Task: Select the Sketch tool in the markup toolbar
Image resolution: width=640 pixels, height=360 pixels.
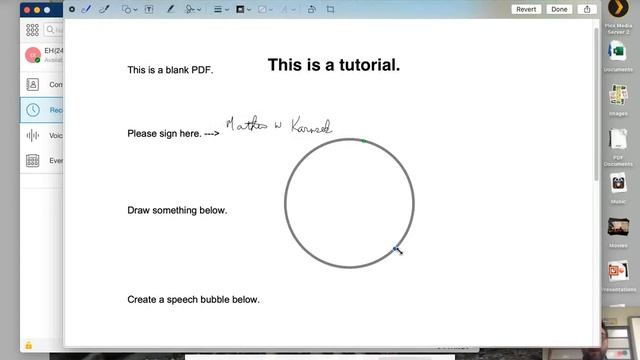Action: pos(87,9)
